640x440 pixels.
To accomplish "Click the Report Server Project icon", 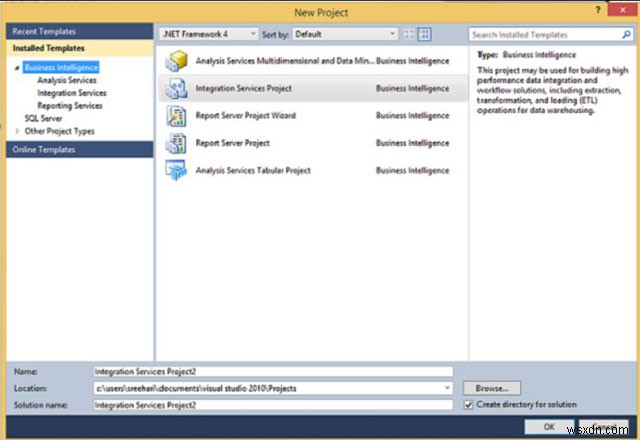I will tap(176, 143).
